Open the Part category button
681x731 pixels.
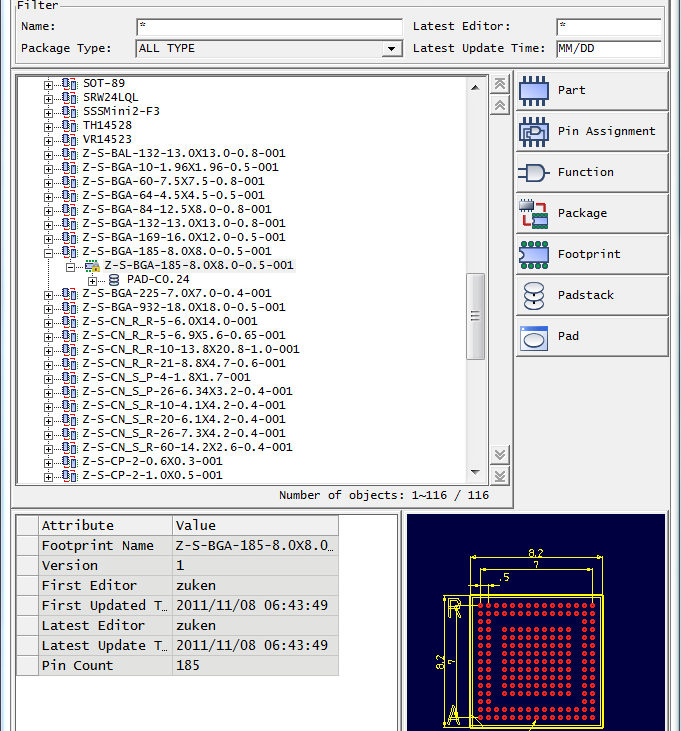pos(591,90)
